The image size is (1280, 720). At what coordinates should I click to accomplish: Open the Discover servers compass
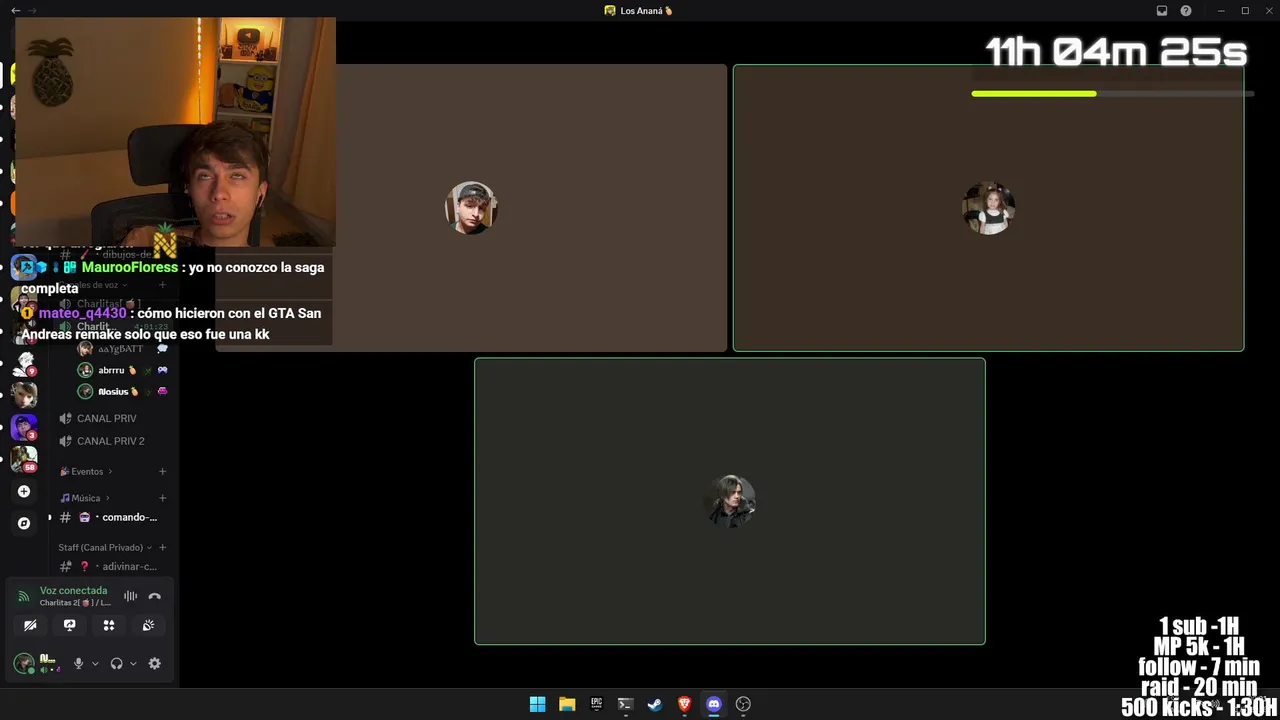coord(24,523)
